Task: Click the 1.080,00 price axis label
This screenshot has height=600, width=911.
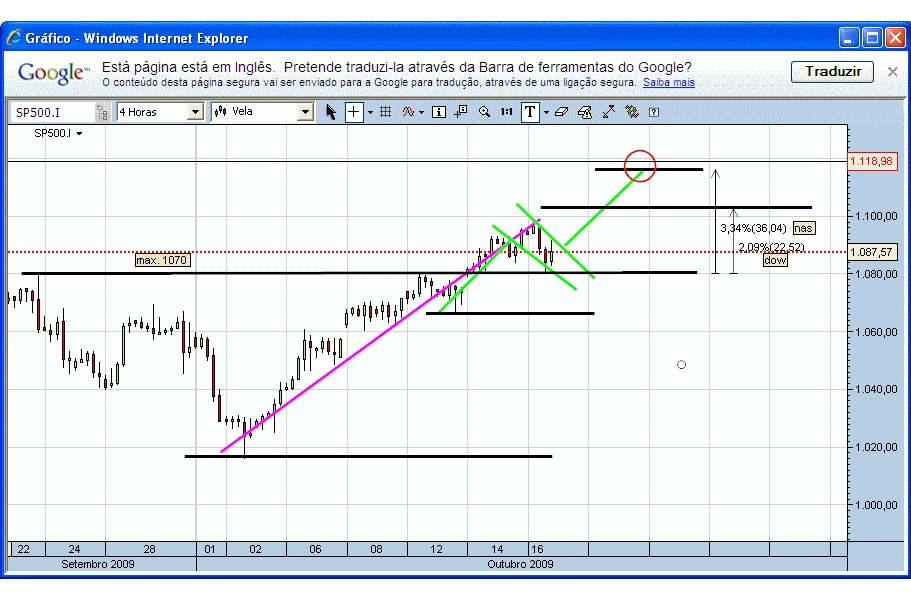Action: pyautogui.click(x=876, y=274)
